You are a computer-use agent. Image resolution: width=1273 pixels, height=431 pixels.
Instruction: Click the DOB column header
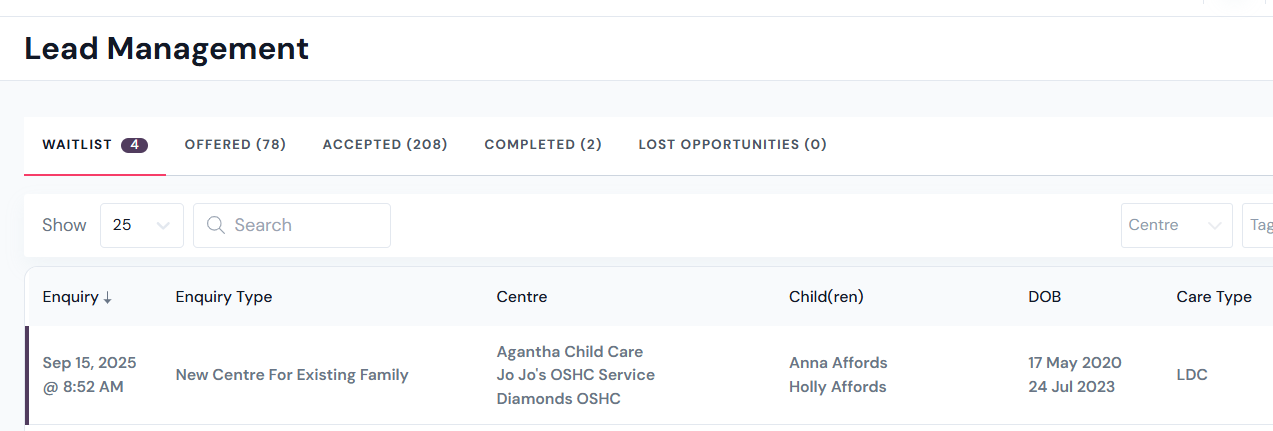[x=1045, y=297]
